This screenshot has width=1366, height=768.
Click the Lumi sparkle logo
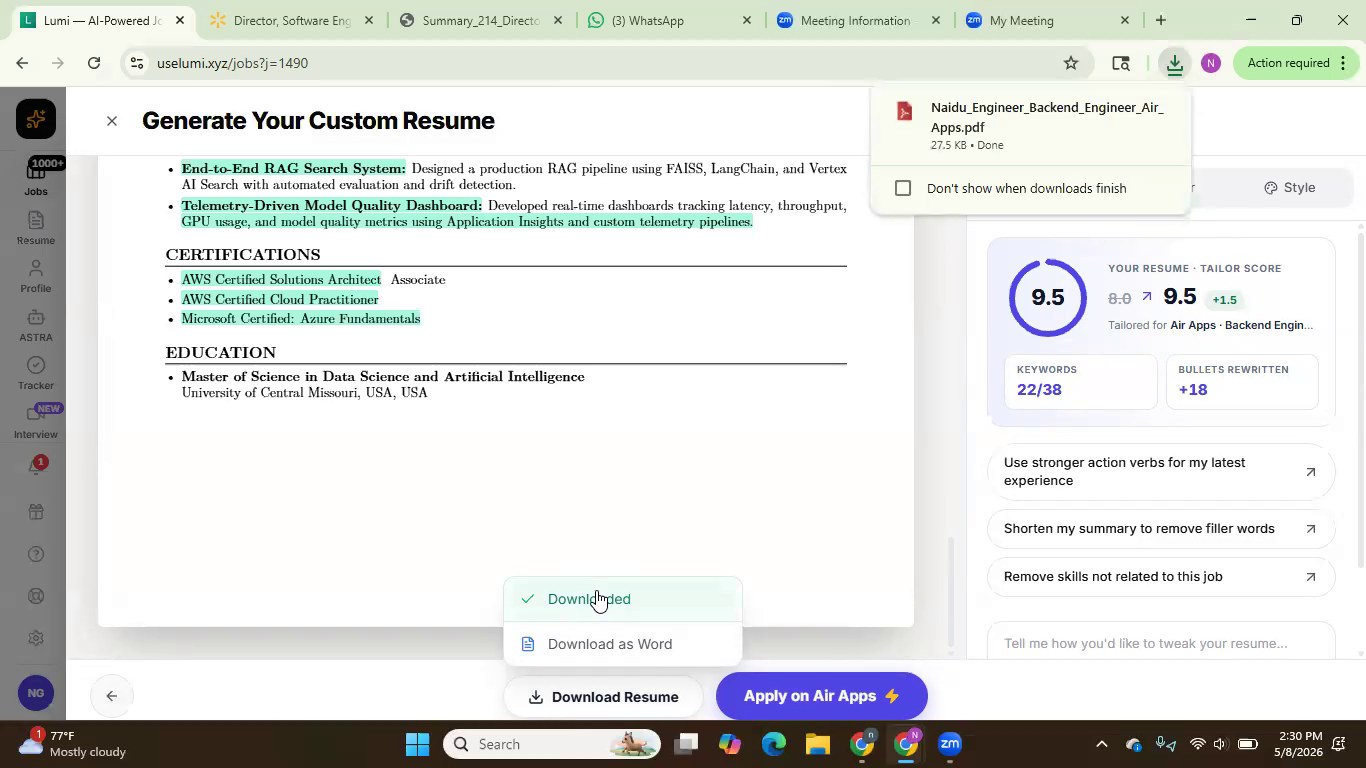click(35, 119)
